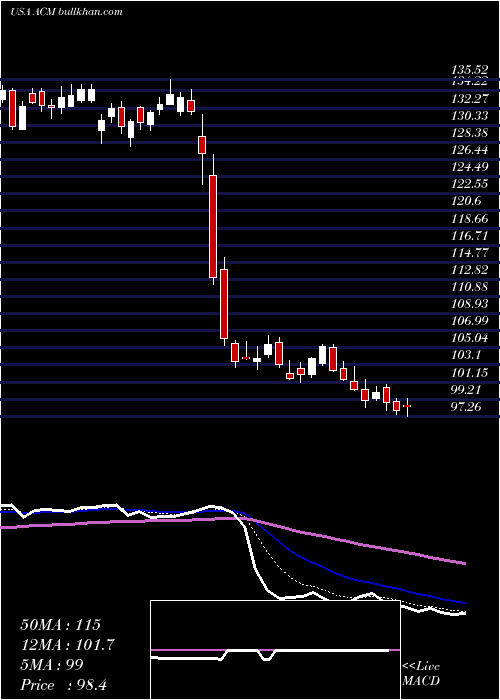The image size is (500, 700).
Task: Click the MACD inset chart panel
Action: pos(275,650)
